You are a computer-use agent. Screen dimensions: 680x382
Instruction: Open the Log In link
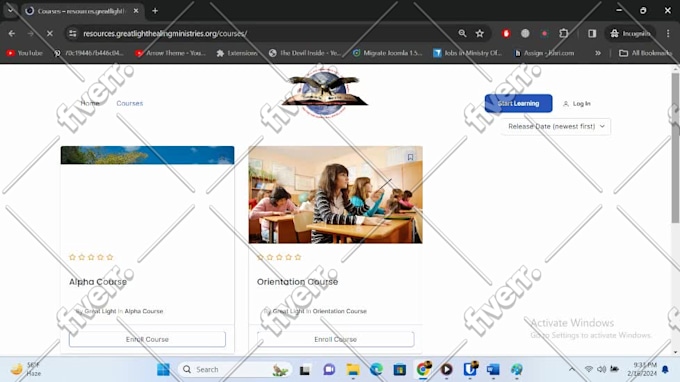pos(577,104)
